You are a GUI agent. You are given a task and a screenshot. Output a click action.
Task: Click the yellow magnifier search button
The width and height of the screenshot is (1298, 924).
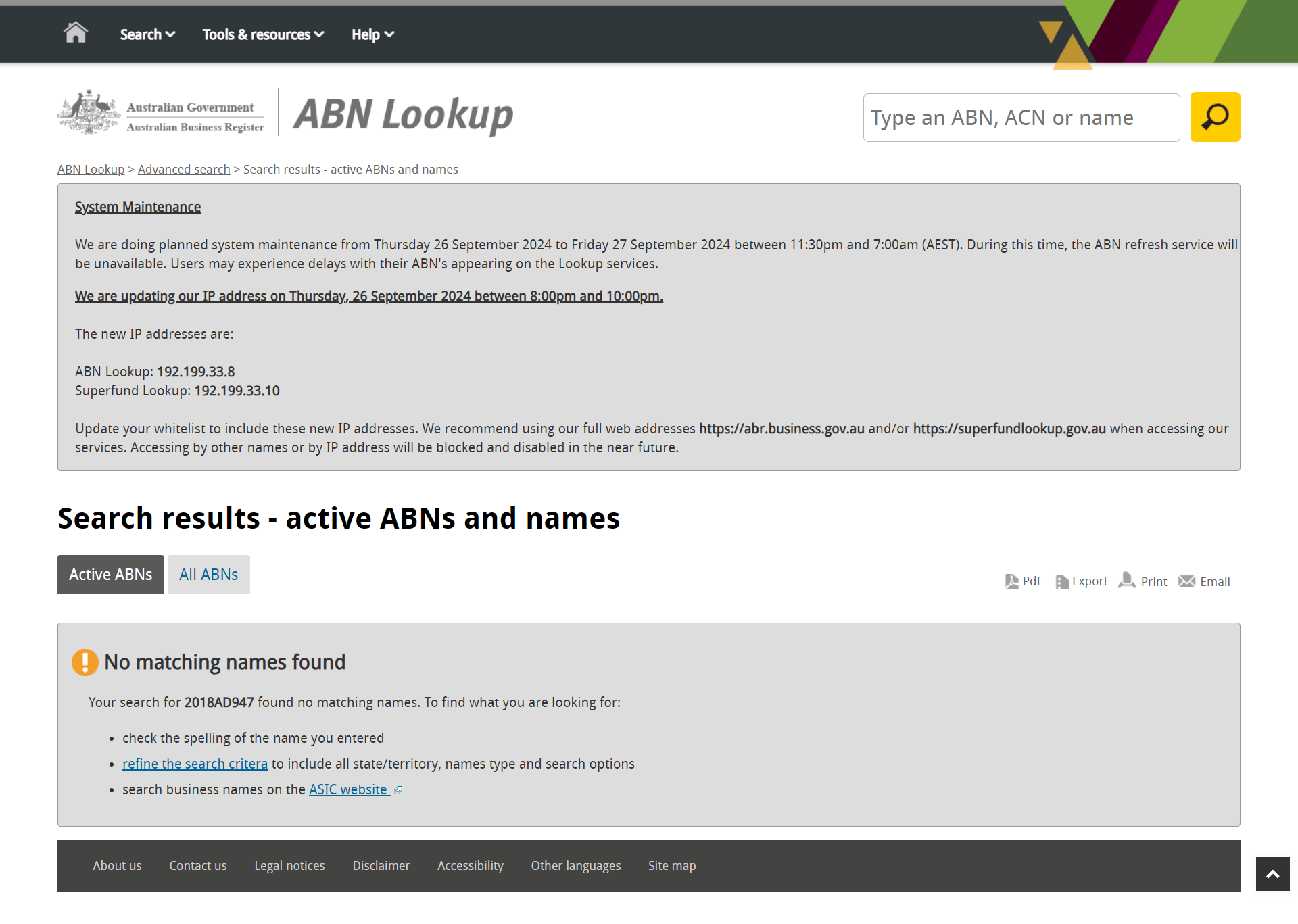1215,117
